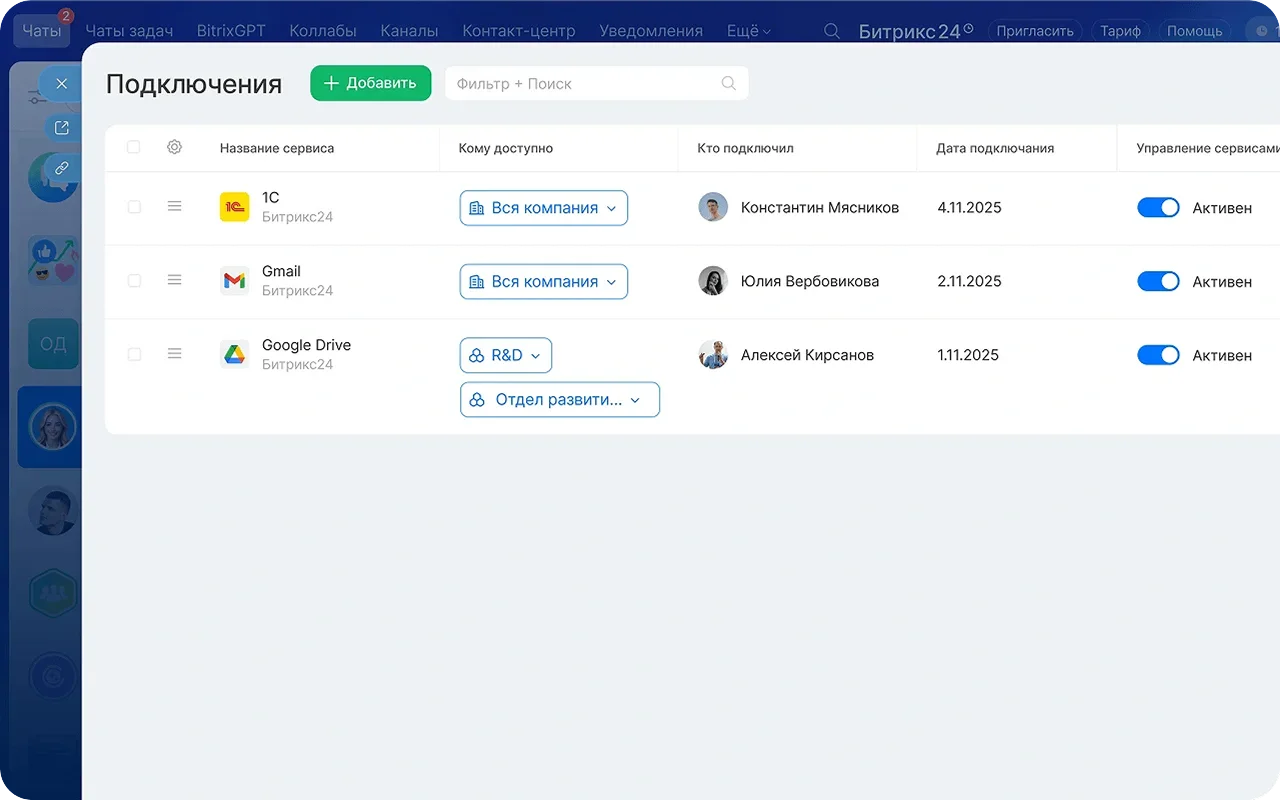Screen dimensions: 1280x800
Task: Click the Google Drive logo icon
Action: [234, 355]
